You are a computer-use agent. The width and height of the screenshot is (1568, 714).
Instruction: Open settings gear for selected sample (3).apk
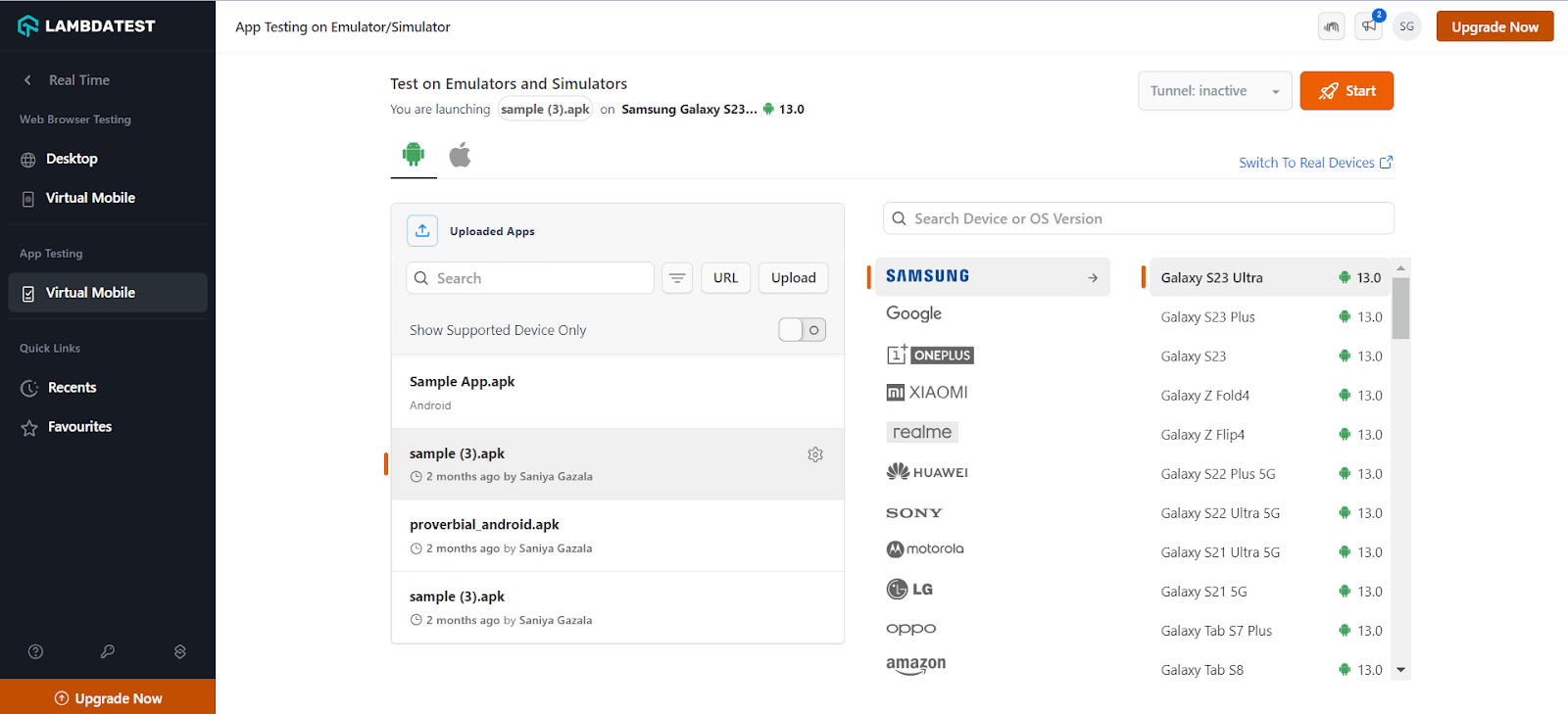tap(815, 454)
